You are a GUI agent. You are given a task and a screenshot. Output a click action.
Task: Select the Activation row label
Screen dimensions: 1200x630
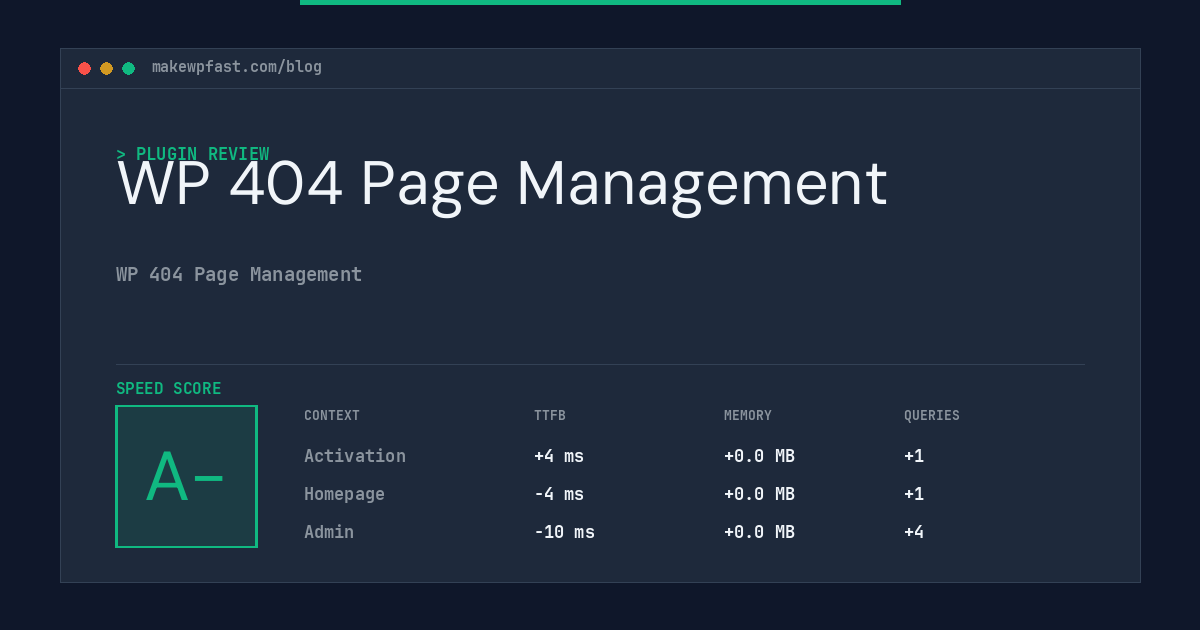point(355,456)
